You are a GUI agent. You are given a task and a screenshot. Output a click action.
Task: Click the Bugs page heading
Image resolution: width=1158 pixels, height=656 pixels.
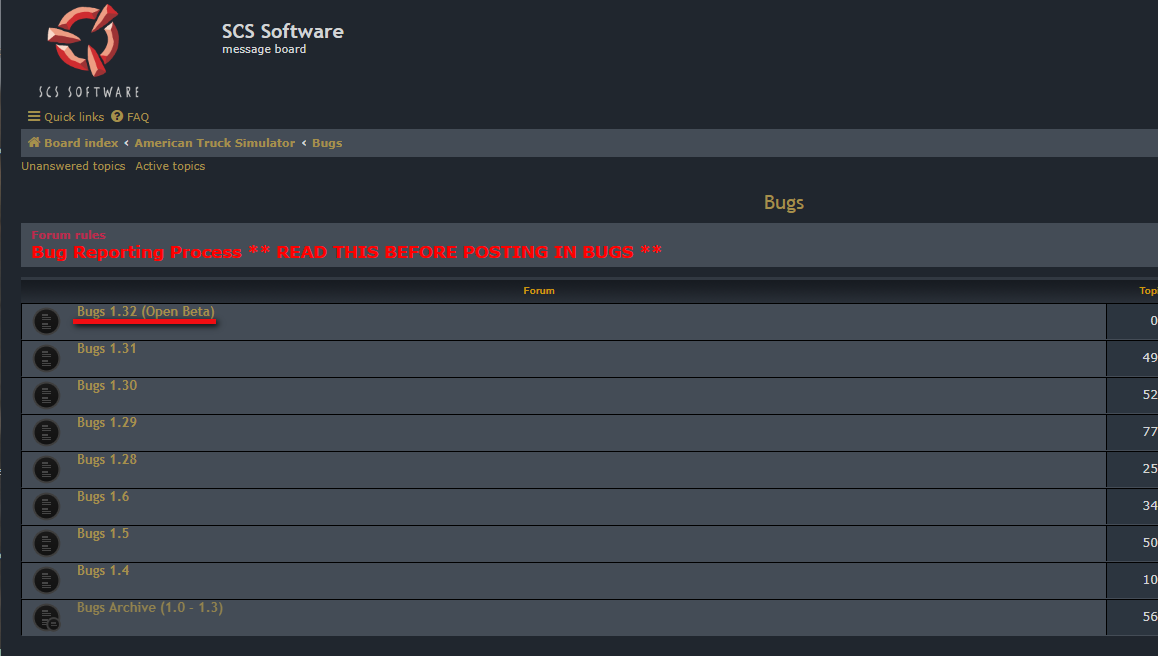(784, 202)
